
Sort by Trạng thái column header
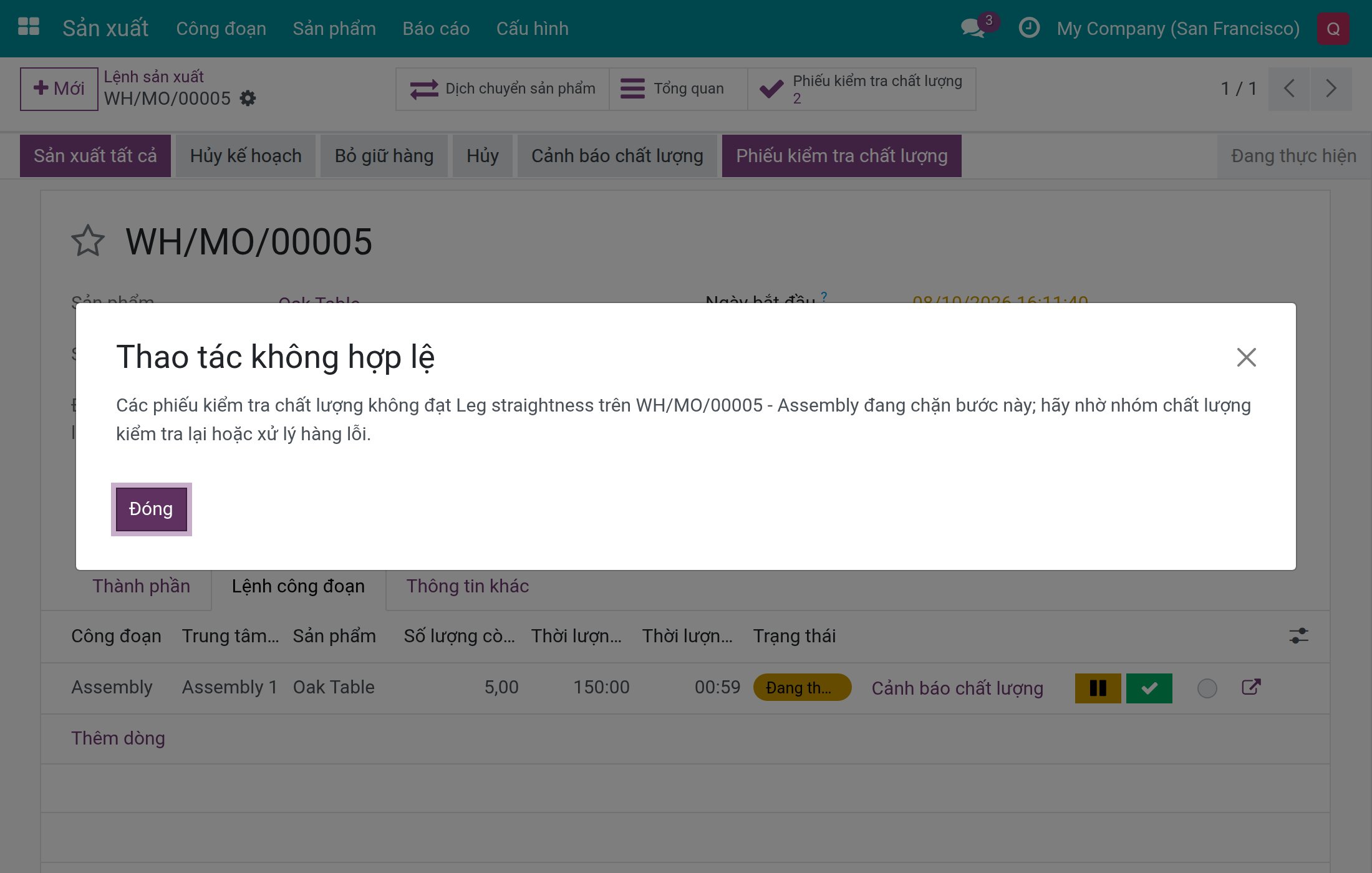[x=795, y=636]
